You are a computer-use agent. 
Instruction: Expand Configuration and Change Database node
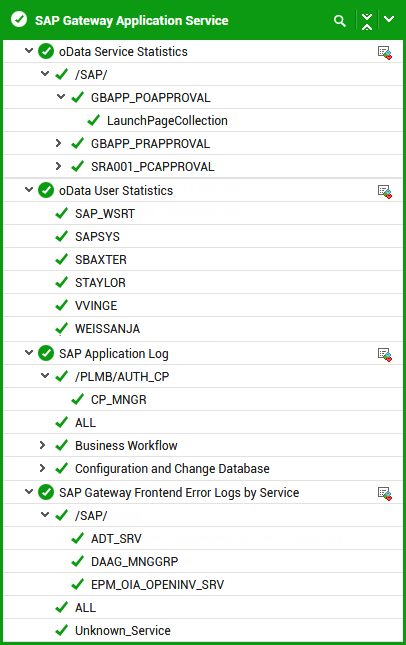(x=42, y=468)
